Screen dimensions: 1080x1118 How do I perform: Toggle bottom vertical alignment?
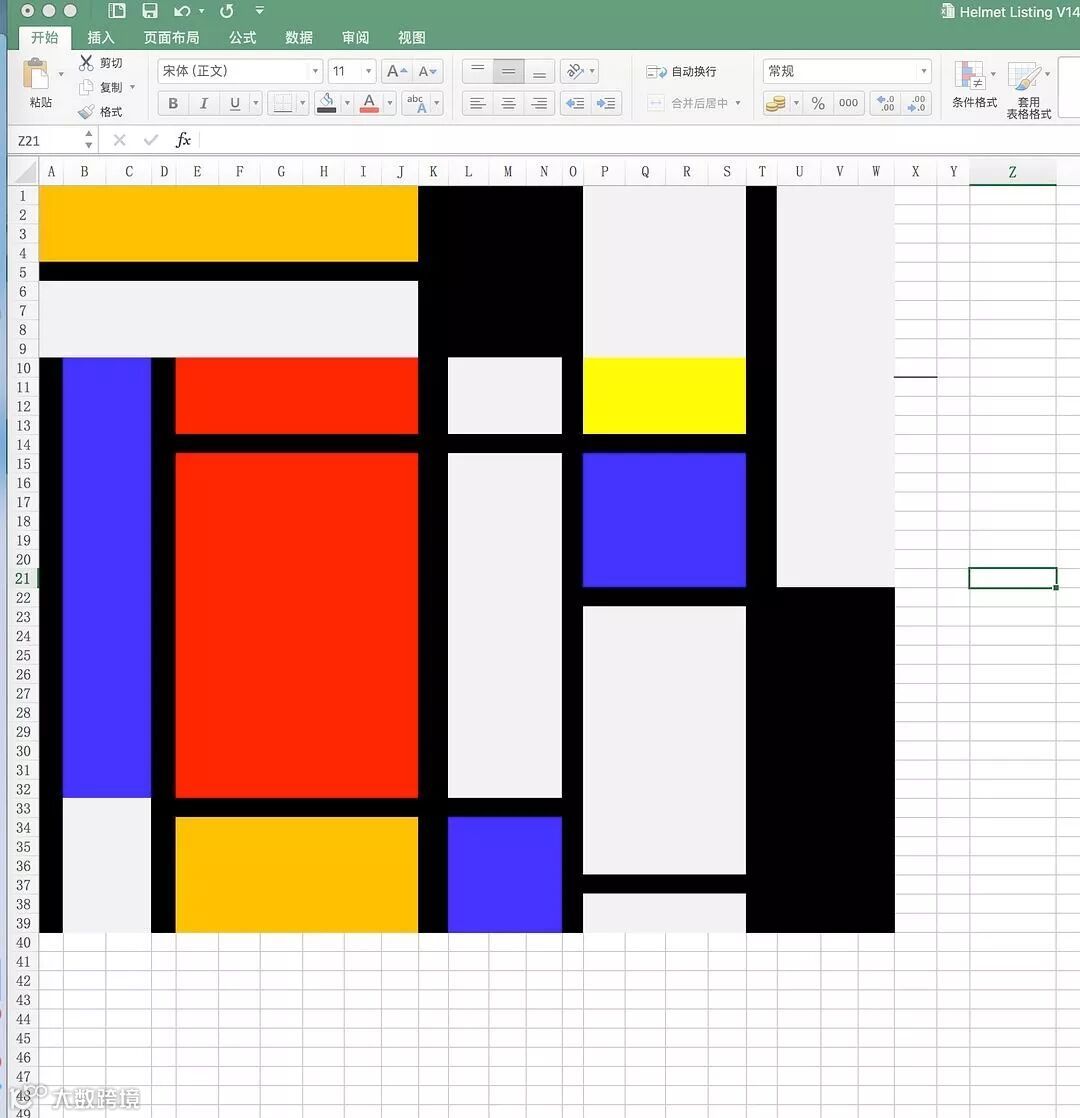tap(540, 71)
